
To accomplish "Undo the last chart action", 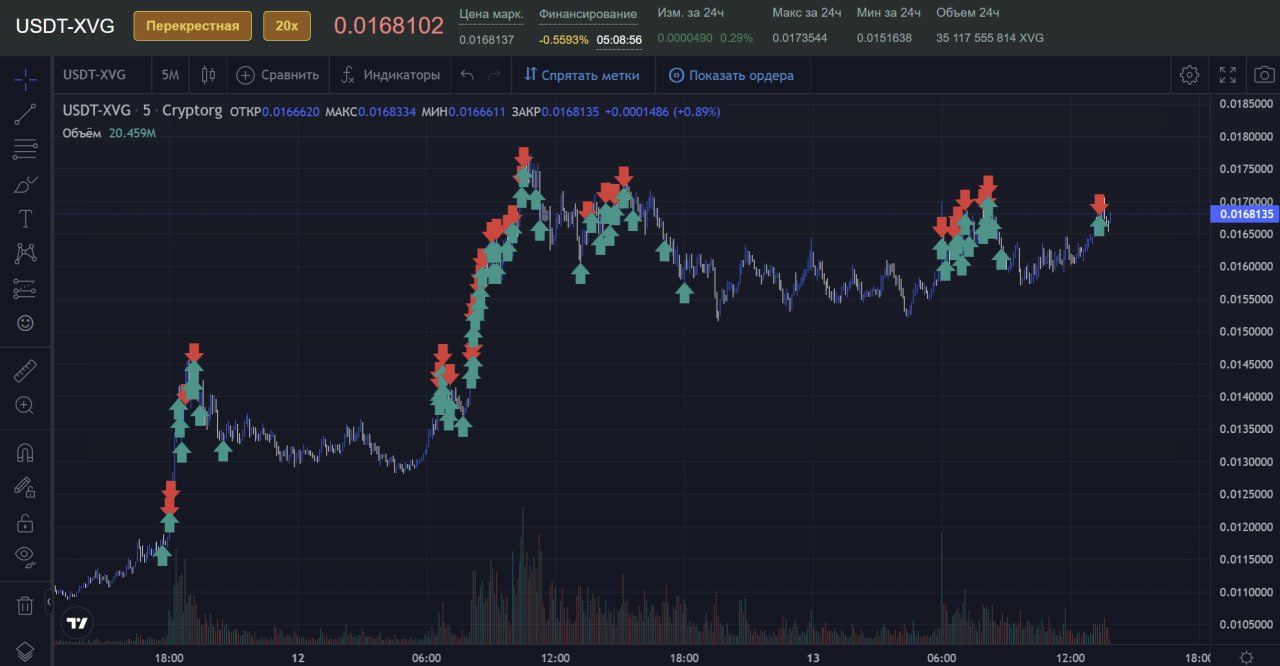I will click(x=467, y=75).
